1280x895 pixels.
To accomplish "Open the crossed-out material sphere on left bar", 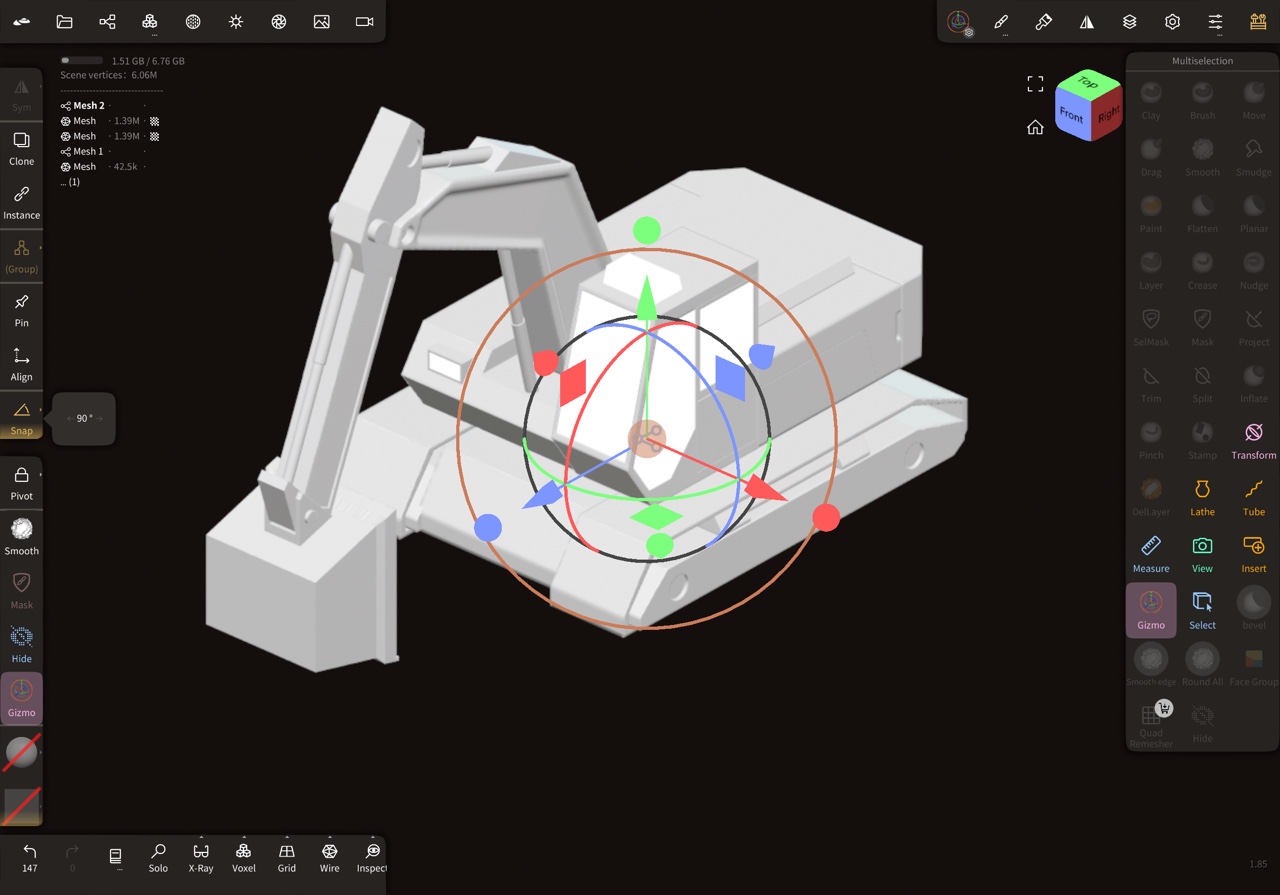I will 21,754.
